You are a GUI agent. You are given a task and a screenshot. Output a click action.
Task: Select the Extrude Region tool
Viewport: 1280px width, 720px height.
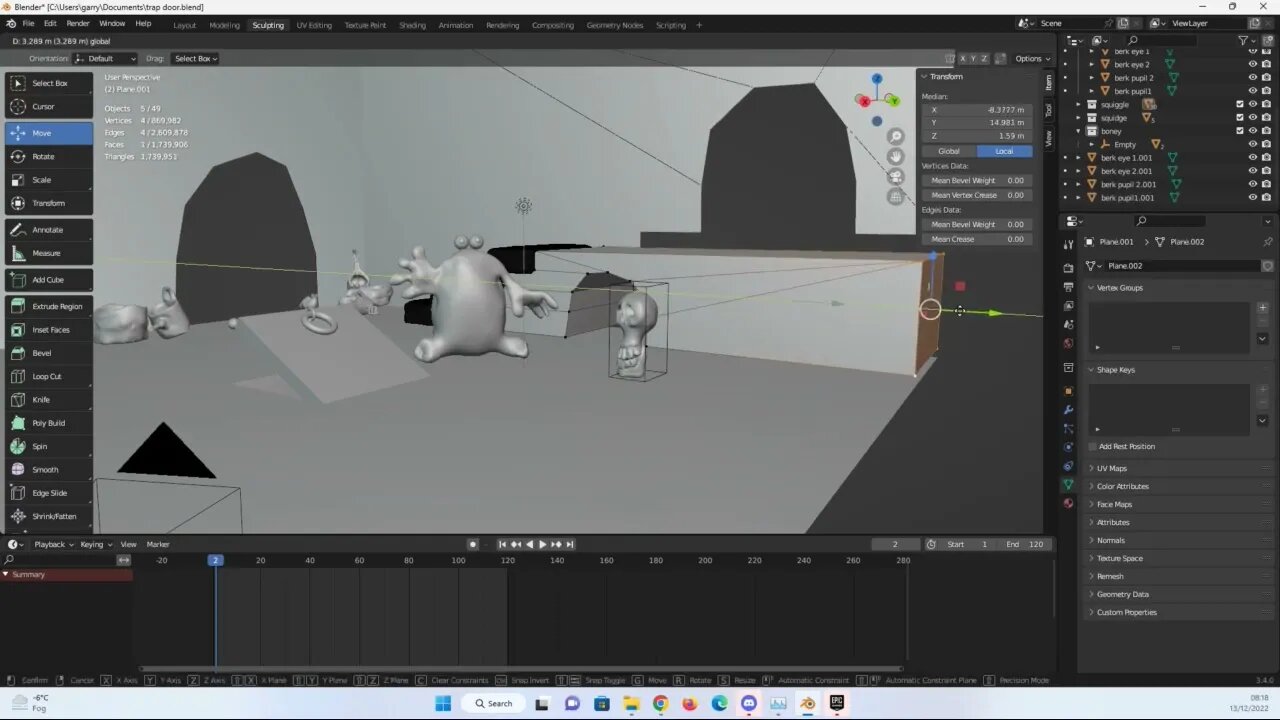48,306
